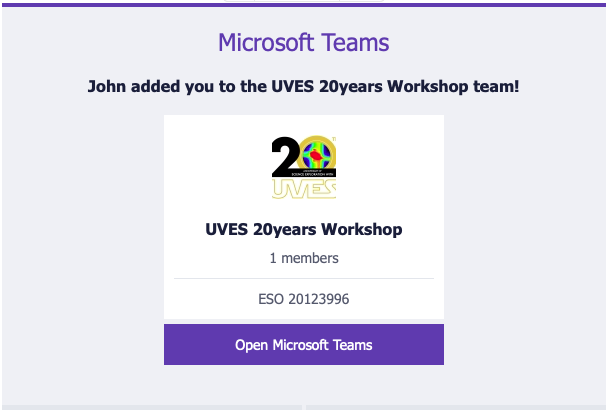
Task: Click the small tab above purple bar
Action: pyautogui.click(x=304, y=1)
